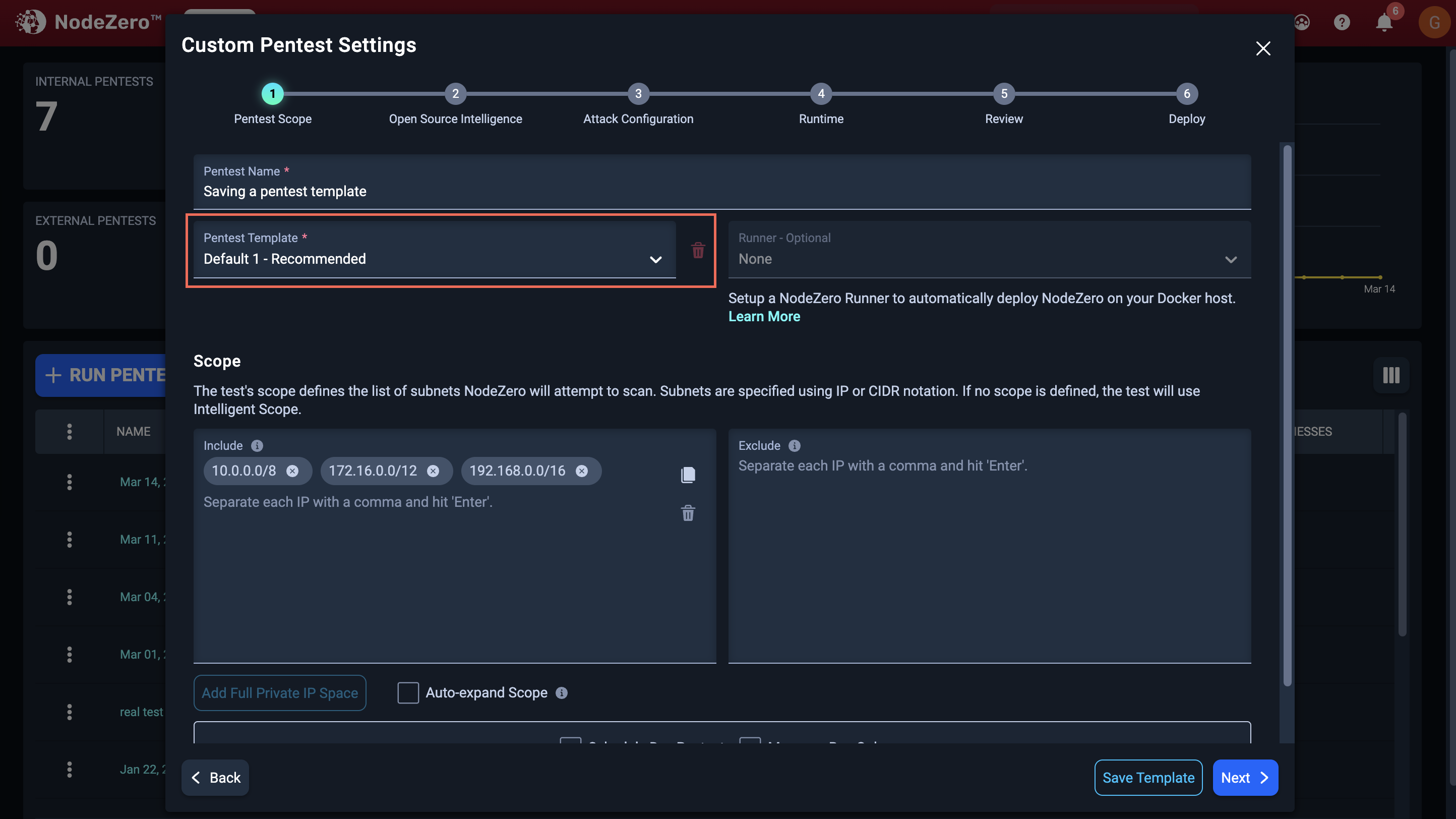Go to step 6 Deploy

1186,94
